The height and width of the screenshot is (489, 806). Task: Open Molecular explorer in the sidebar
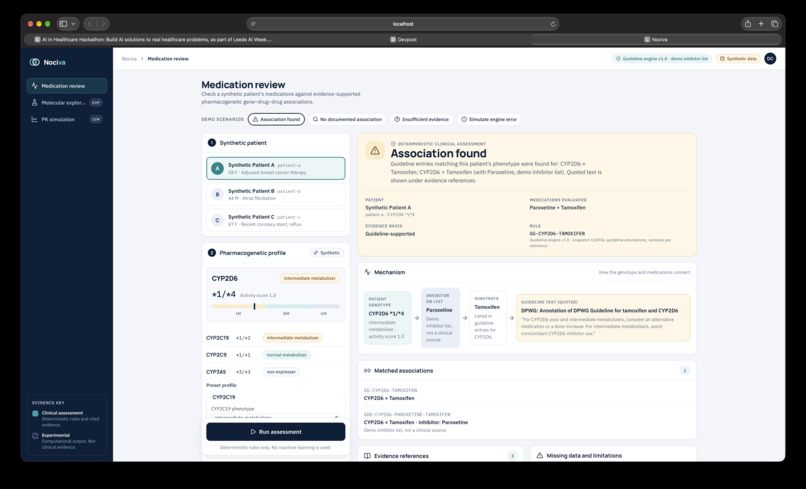pyautogui.click(x=67, y=102)
